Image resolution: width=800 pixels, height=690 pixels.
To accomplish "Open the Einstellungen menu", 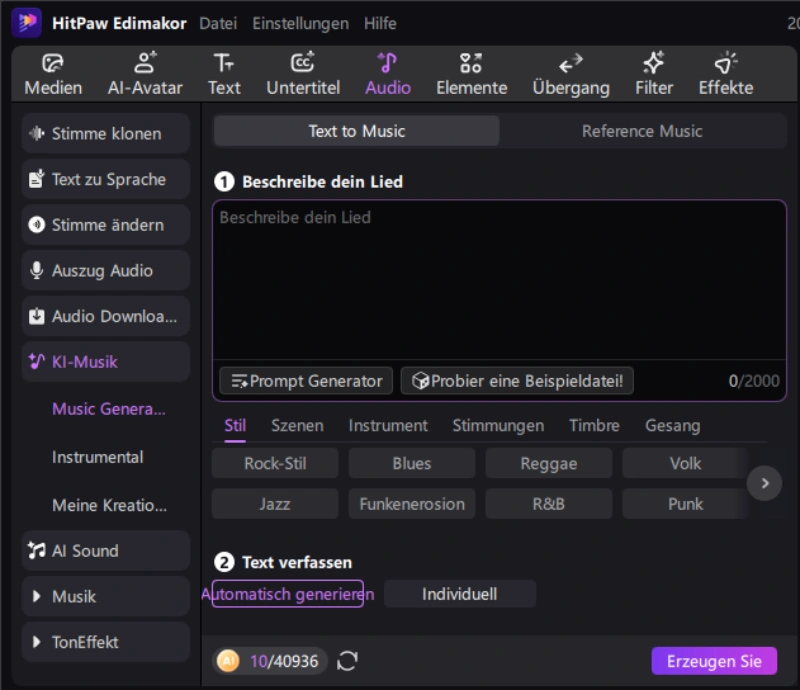I will [301, 23].
